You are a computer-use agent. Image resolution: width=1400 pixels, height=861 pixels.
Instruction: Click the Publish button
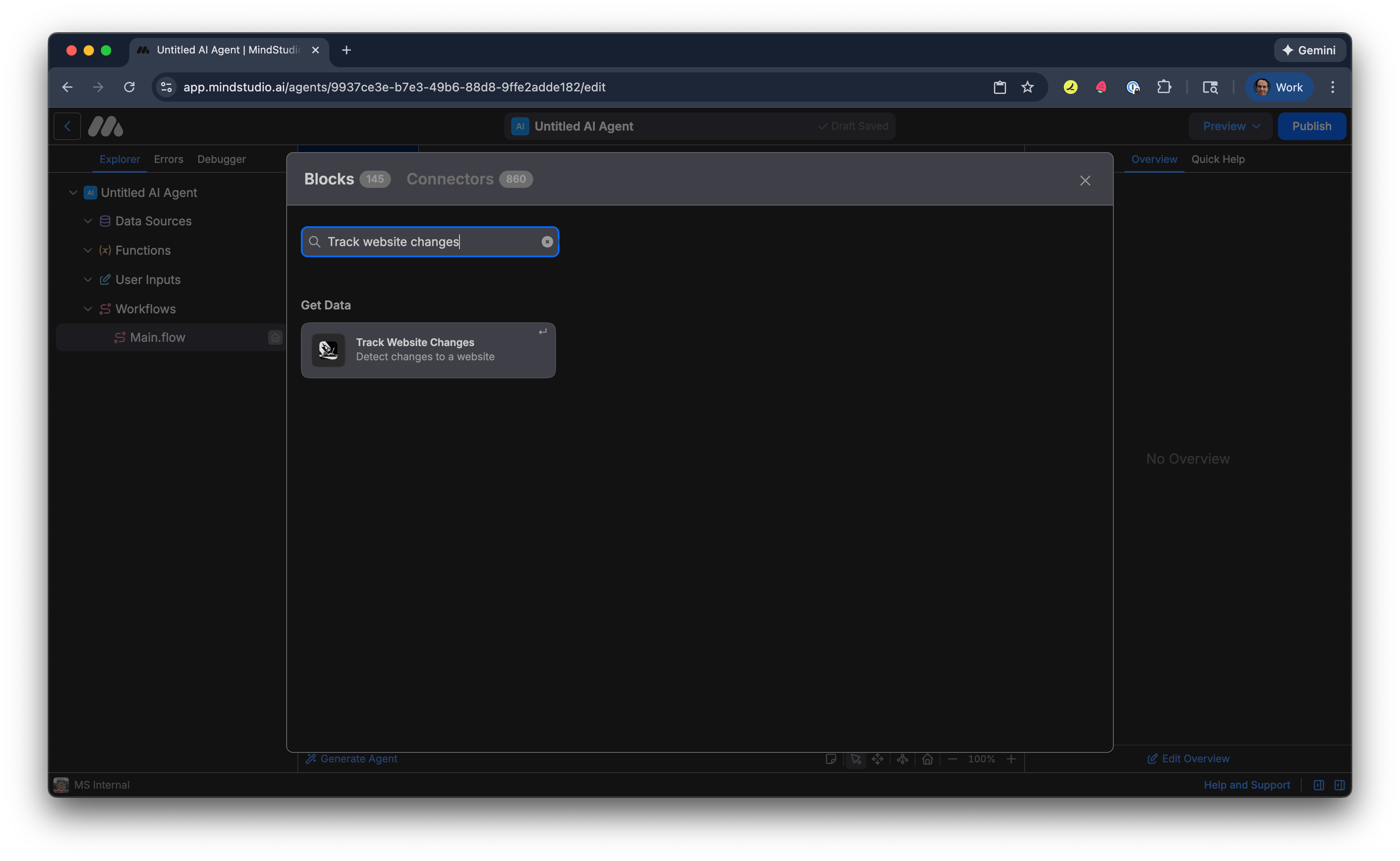point(1312,126)
